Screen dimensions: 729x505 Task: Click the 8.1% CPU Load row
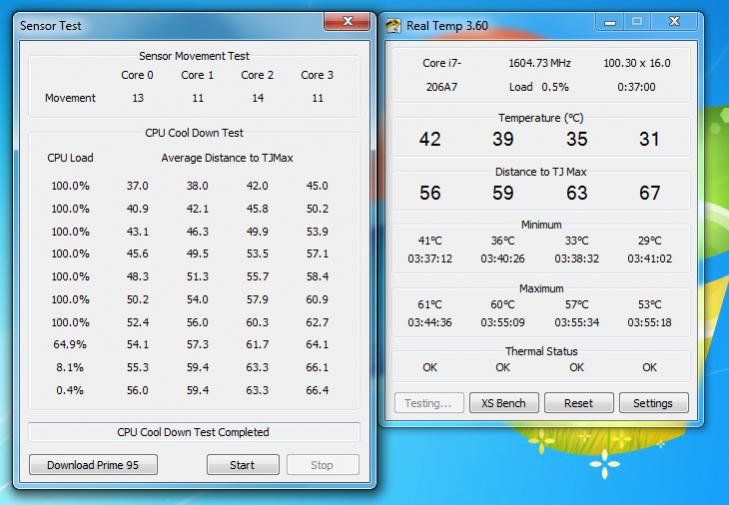194,367
